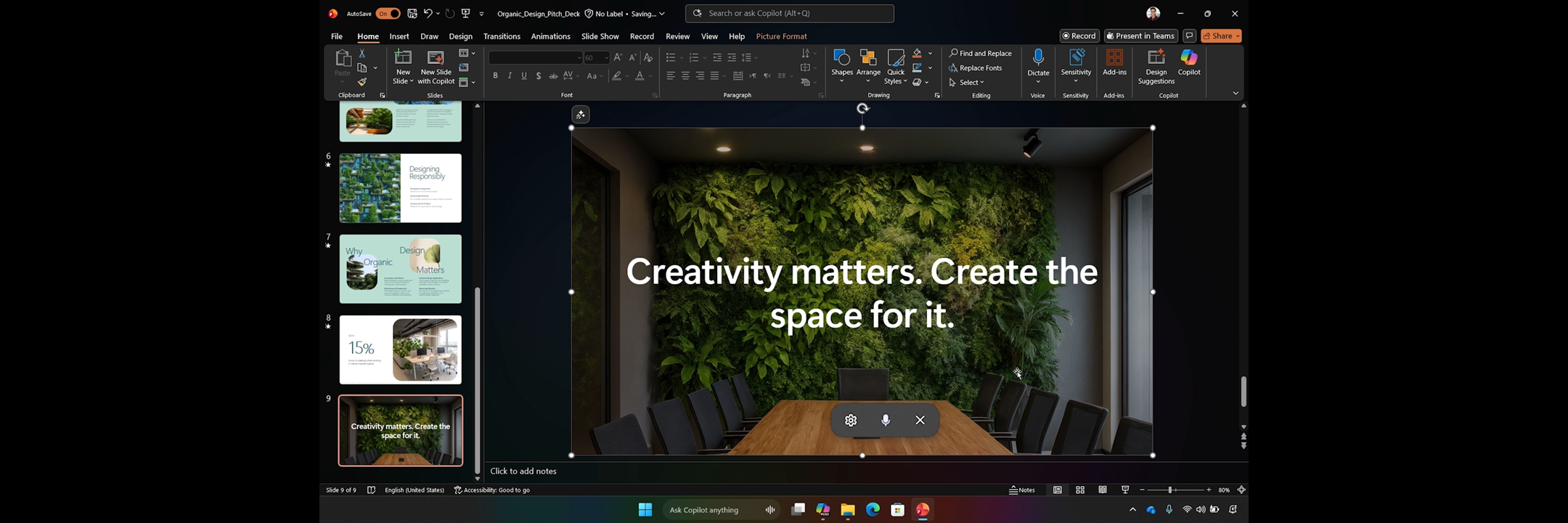This screenshot has height=523, width=1568.
Task: Toggle Italic formatting
Action: (x=510, y=76)
